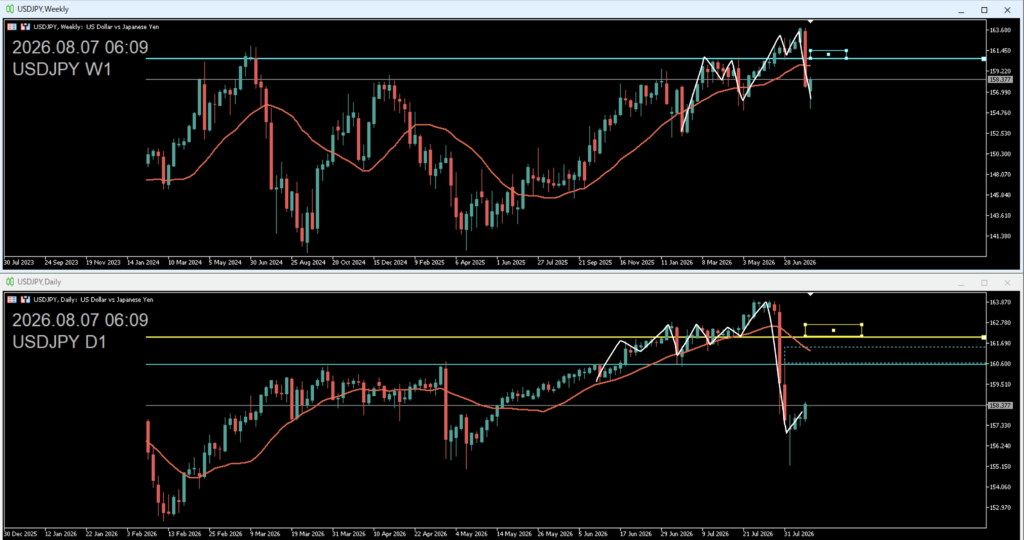
Task: Click '30 Dec 2025' on Daily time axis
Action: coord(21,533)
